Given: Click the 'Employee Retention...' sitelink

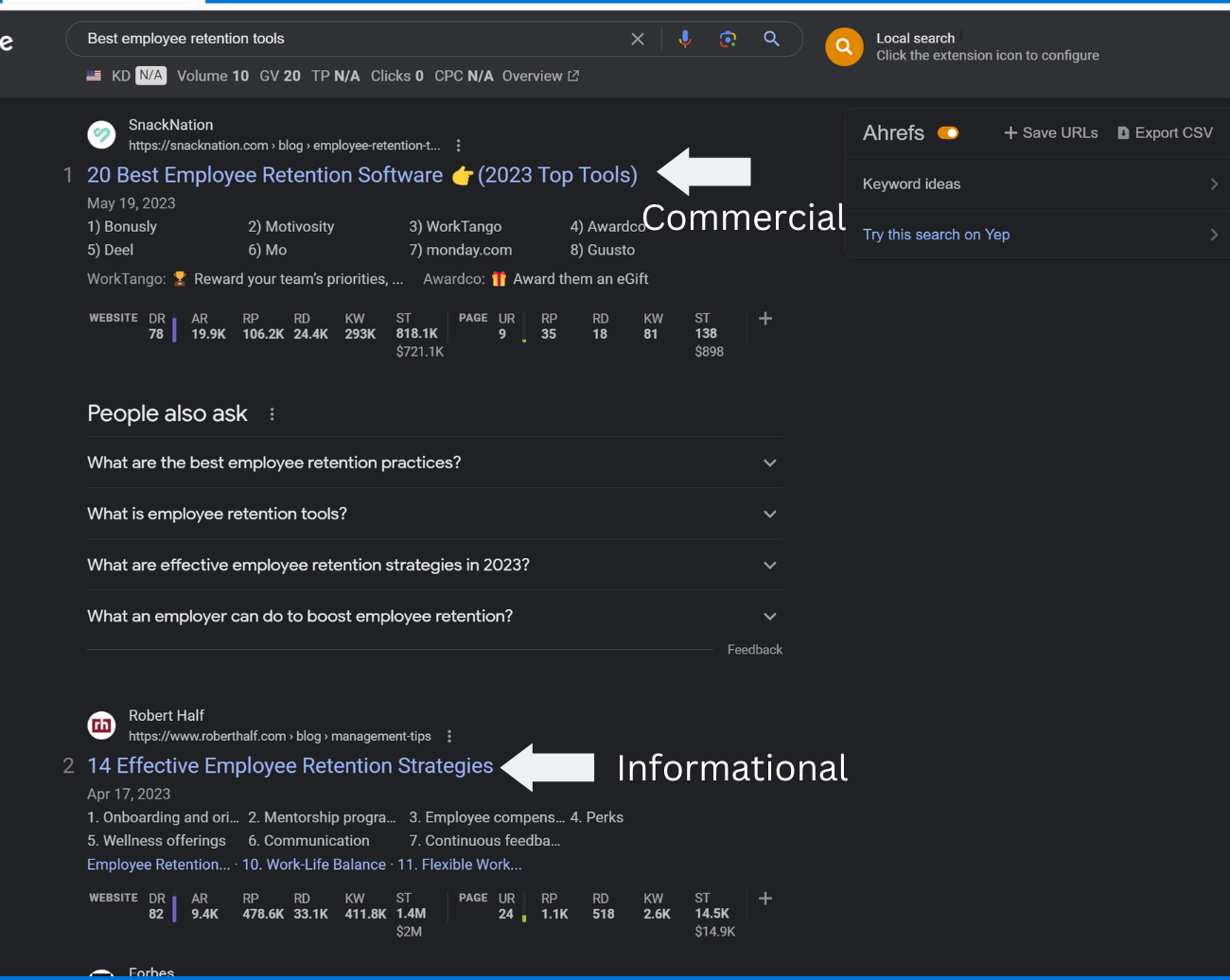Looking at the screenshot, I should pos(159,865).
